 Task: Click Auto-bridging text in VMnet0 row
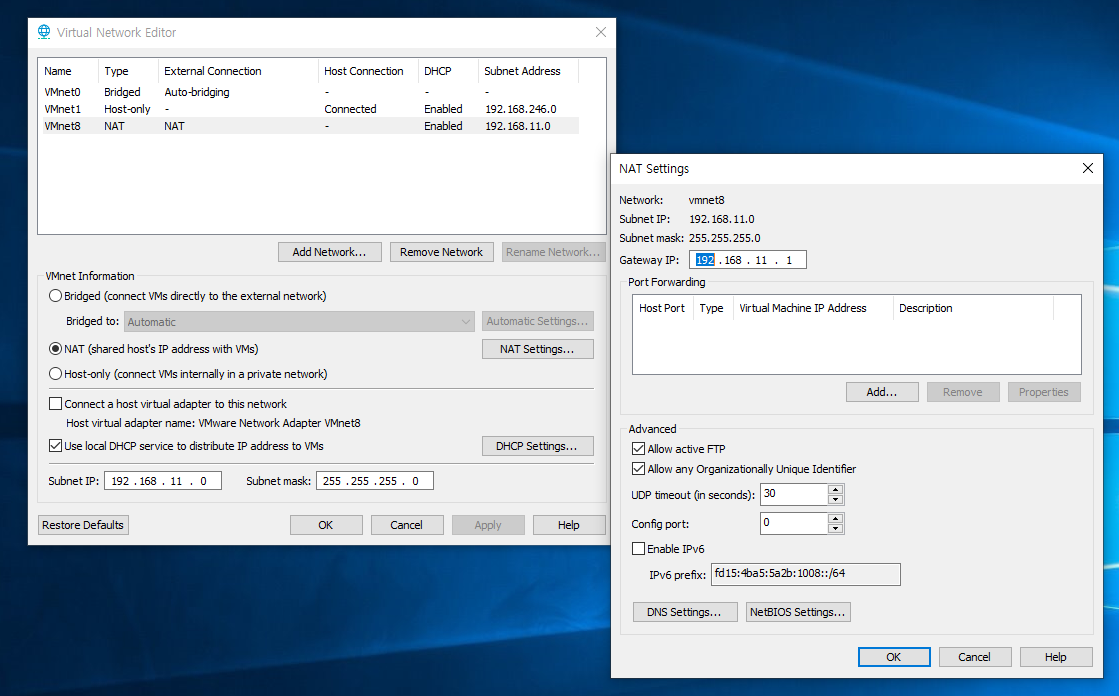click(197, 92)
